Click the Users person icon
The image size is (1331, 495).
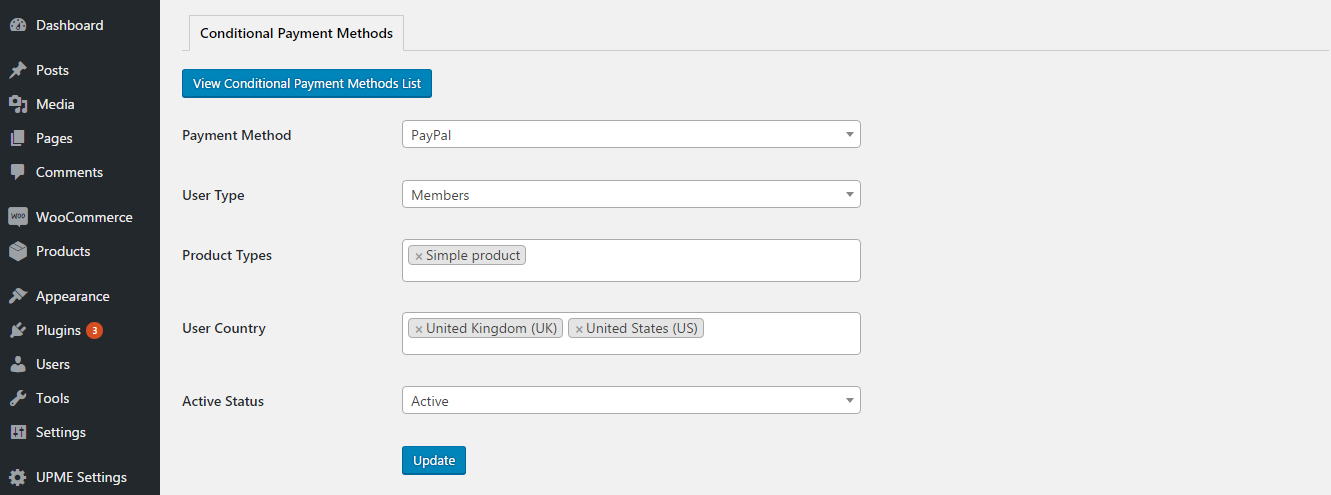(x=18, y=364)
